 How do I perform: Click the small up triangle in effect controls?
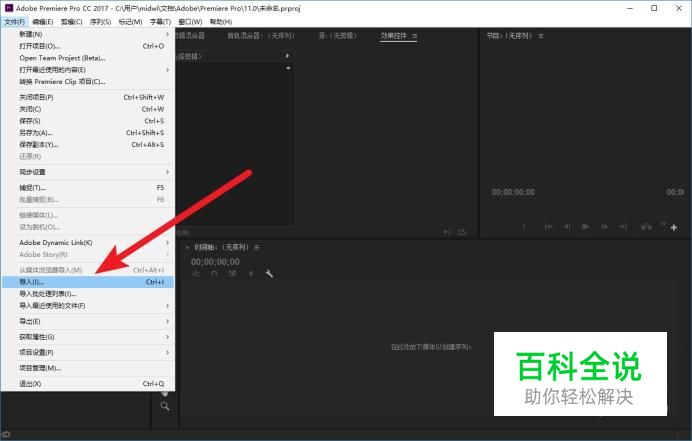tap(288, 68)
